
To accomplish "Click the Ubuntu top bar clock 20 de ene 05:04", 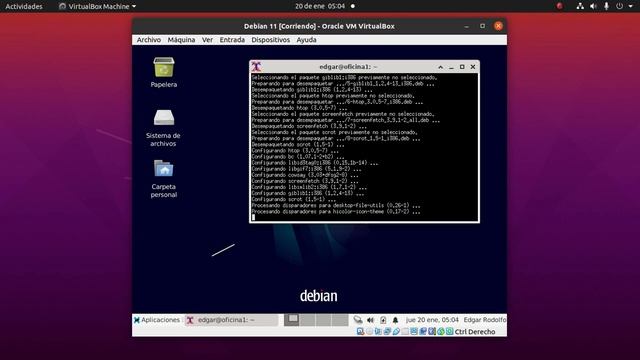I will [320, 6].
